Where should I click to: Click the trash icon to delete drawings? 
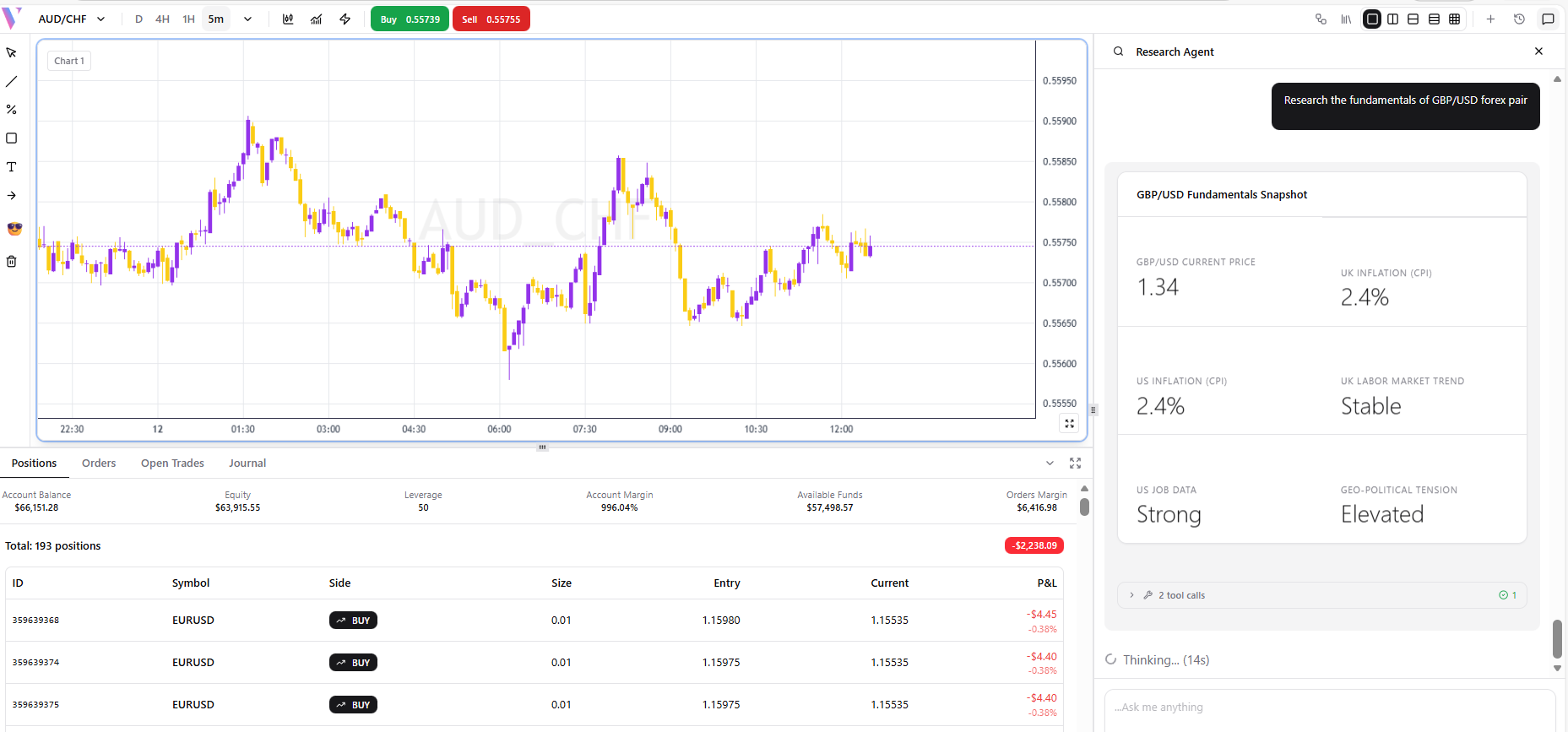(12, 262)
